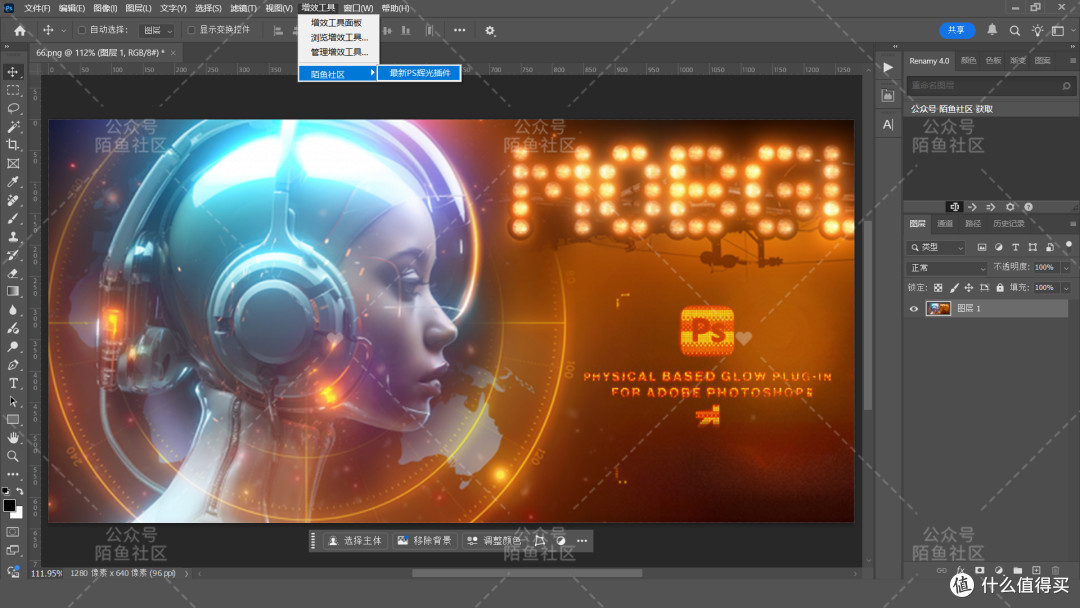Choose 最新PS辉光插件 submenu item
The width and height of the screenshot is (1080, 608).
tap(419, 73)
